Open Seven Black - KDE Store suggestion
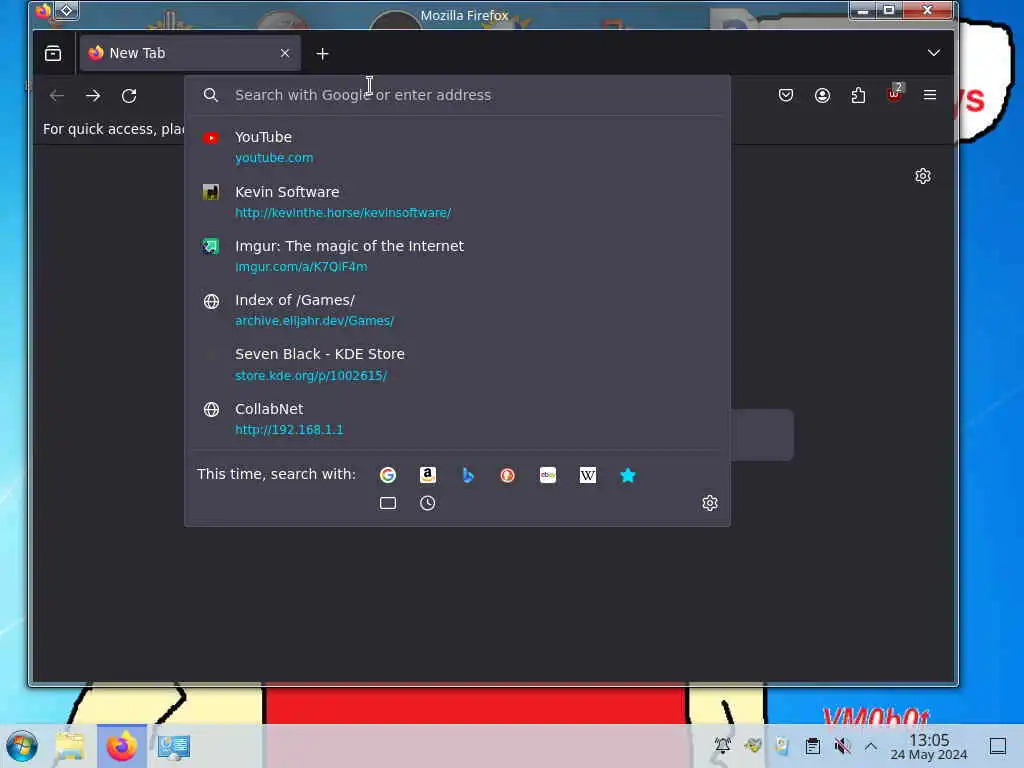 [x=457, y=364]
